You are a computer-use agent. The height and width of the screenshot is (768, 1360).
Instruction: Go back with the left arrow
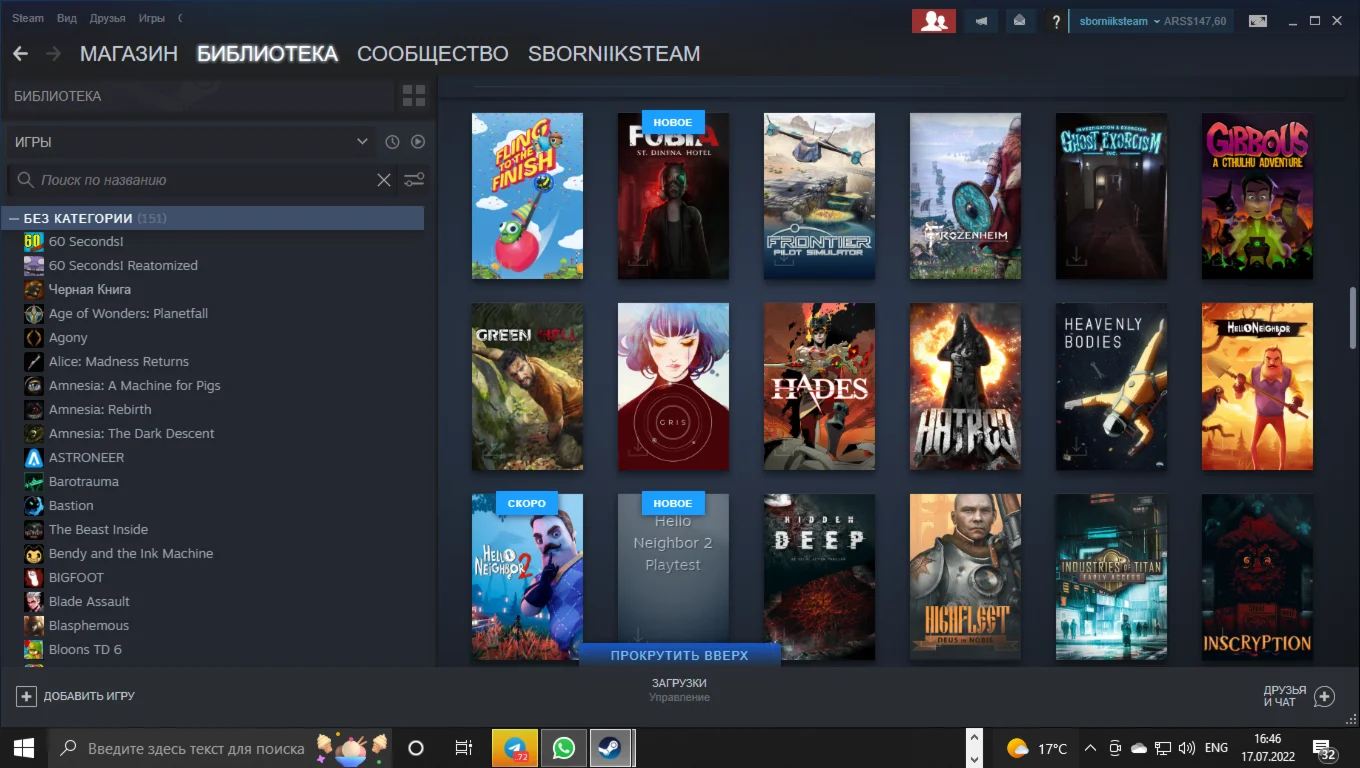20,53
